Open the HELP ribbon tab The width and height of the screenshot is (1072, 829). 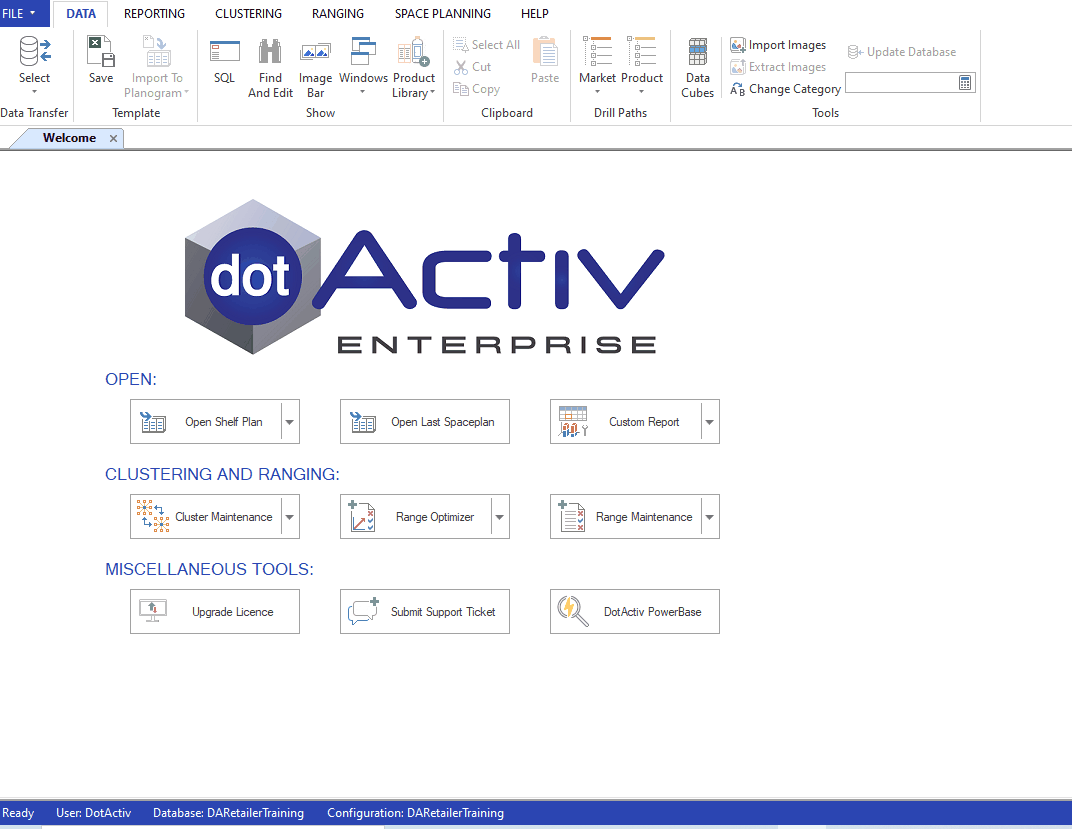click(535, 14)
